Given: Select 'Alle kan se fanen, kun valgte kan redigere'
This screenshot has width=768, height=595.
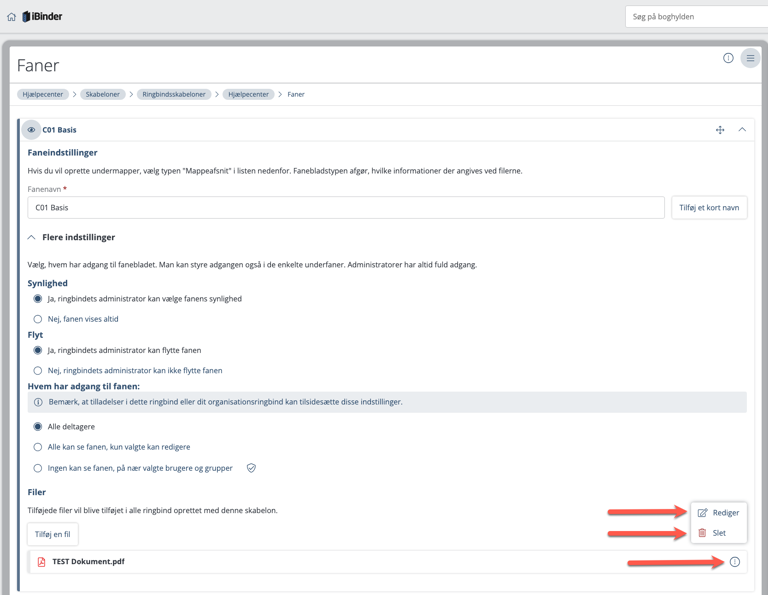Looking at the screenshot, I should coord(38,447).
